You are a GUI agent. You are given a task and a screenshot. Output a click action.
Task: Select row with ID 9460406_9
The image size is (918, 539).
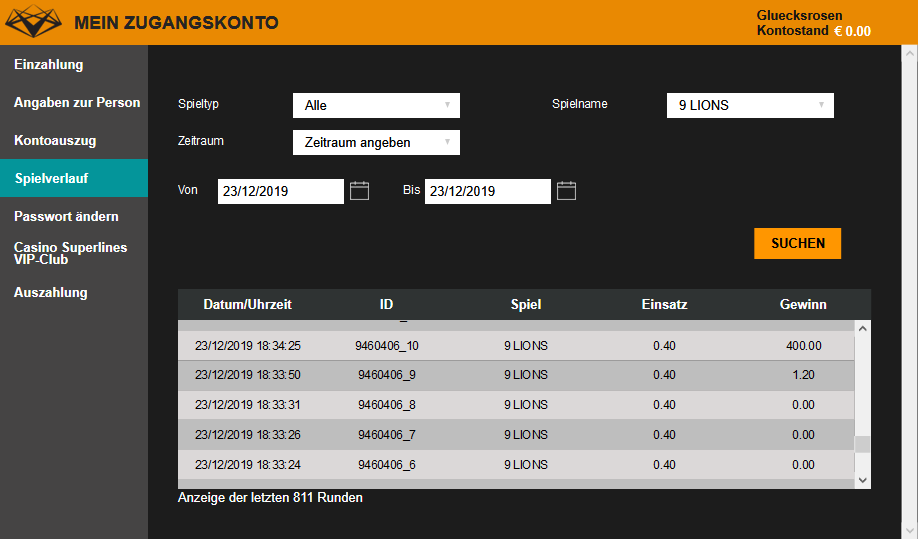(x=516, y=375)
